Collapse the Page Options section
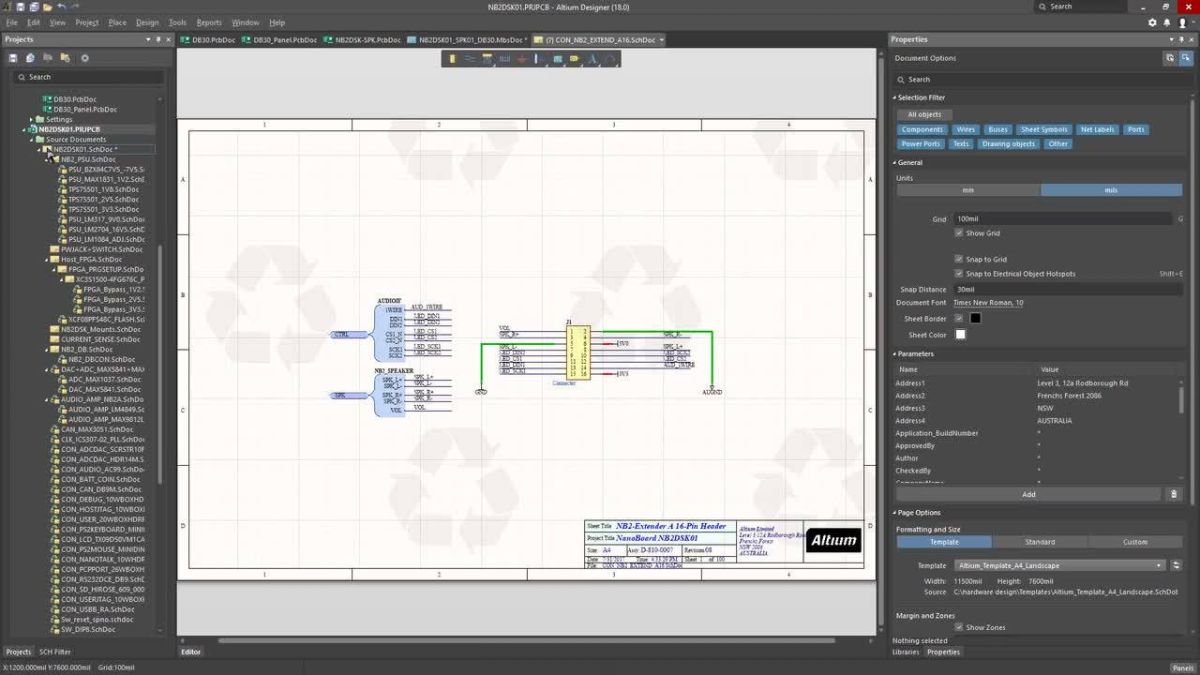1200x675 pixels. [894, 513]
